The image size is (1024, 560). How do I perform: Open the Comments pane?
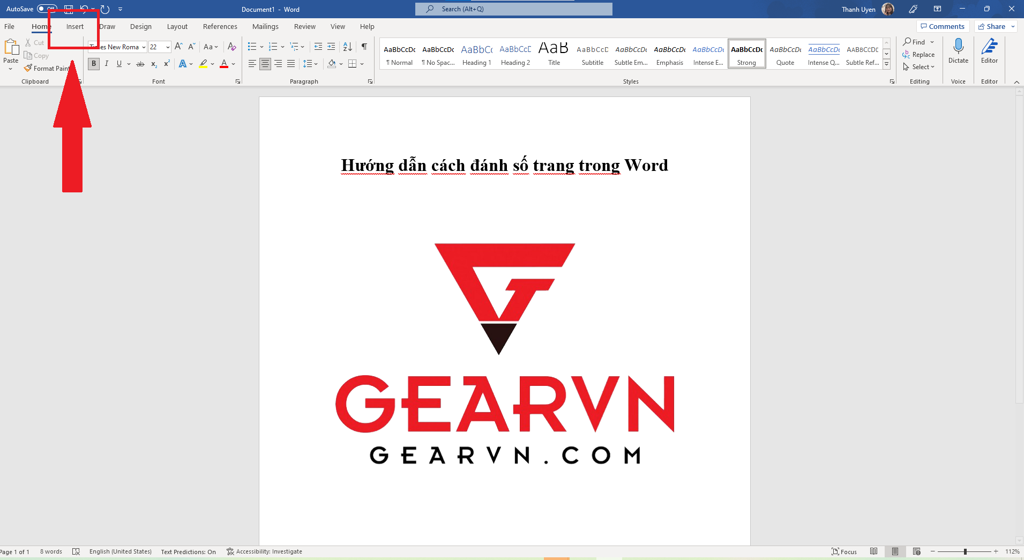[x=942, y=27]
